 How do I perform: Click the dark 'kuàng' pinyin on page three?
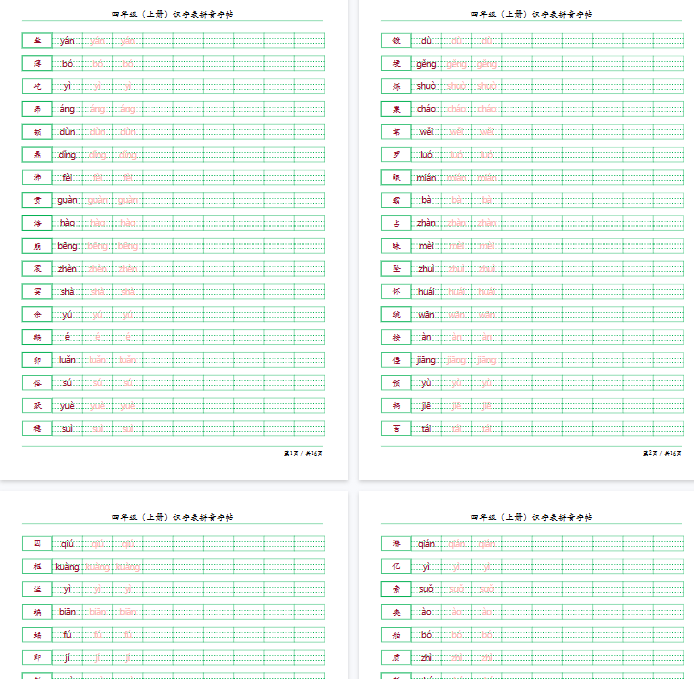pyautogui.click(x=67, y=566)
